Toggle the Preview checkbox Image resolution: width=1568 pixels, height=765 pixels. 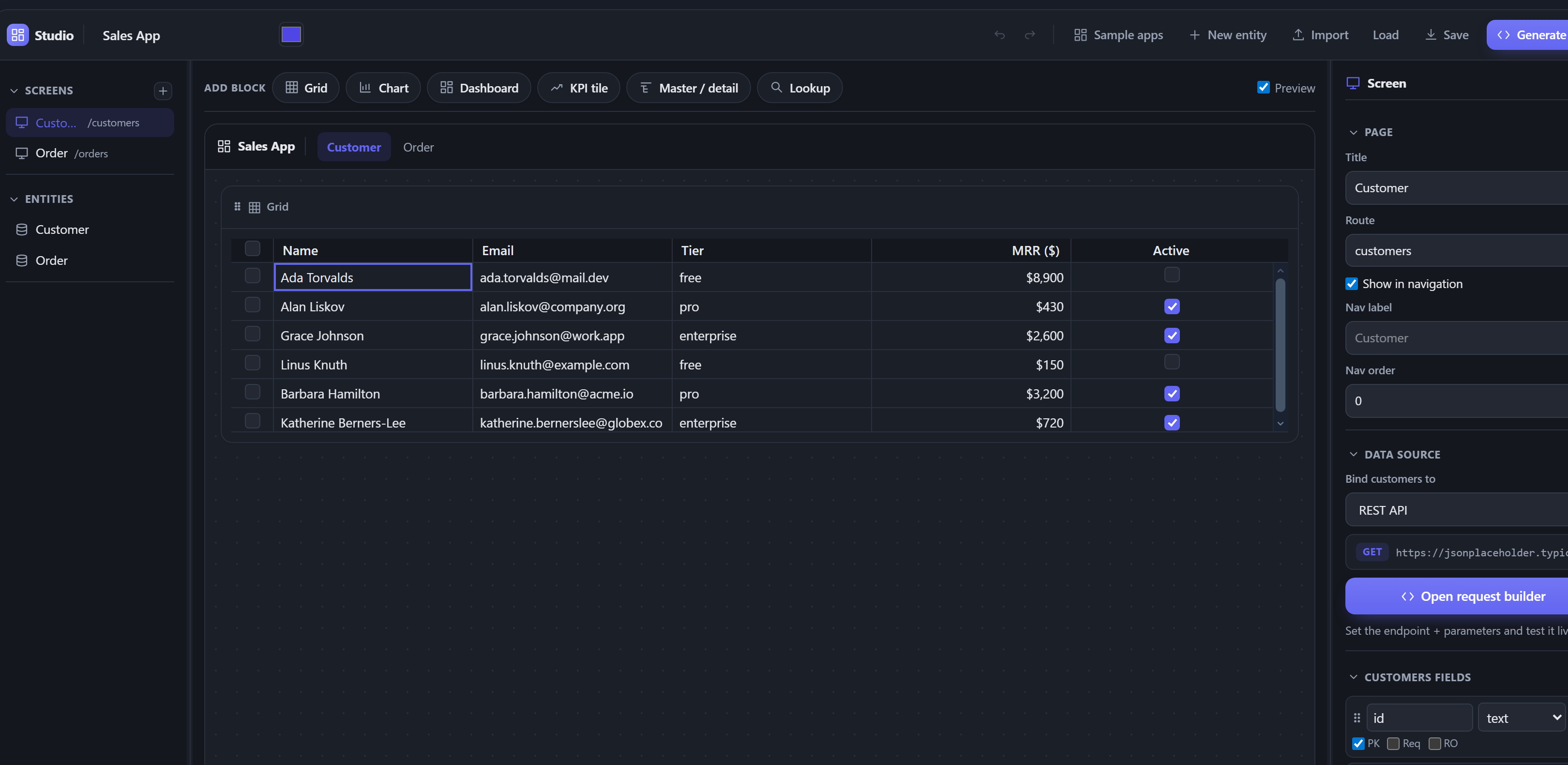tap(1264, 87)
